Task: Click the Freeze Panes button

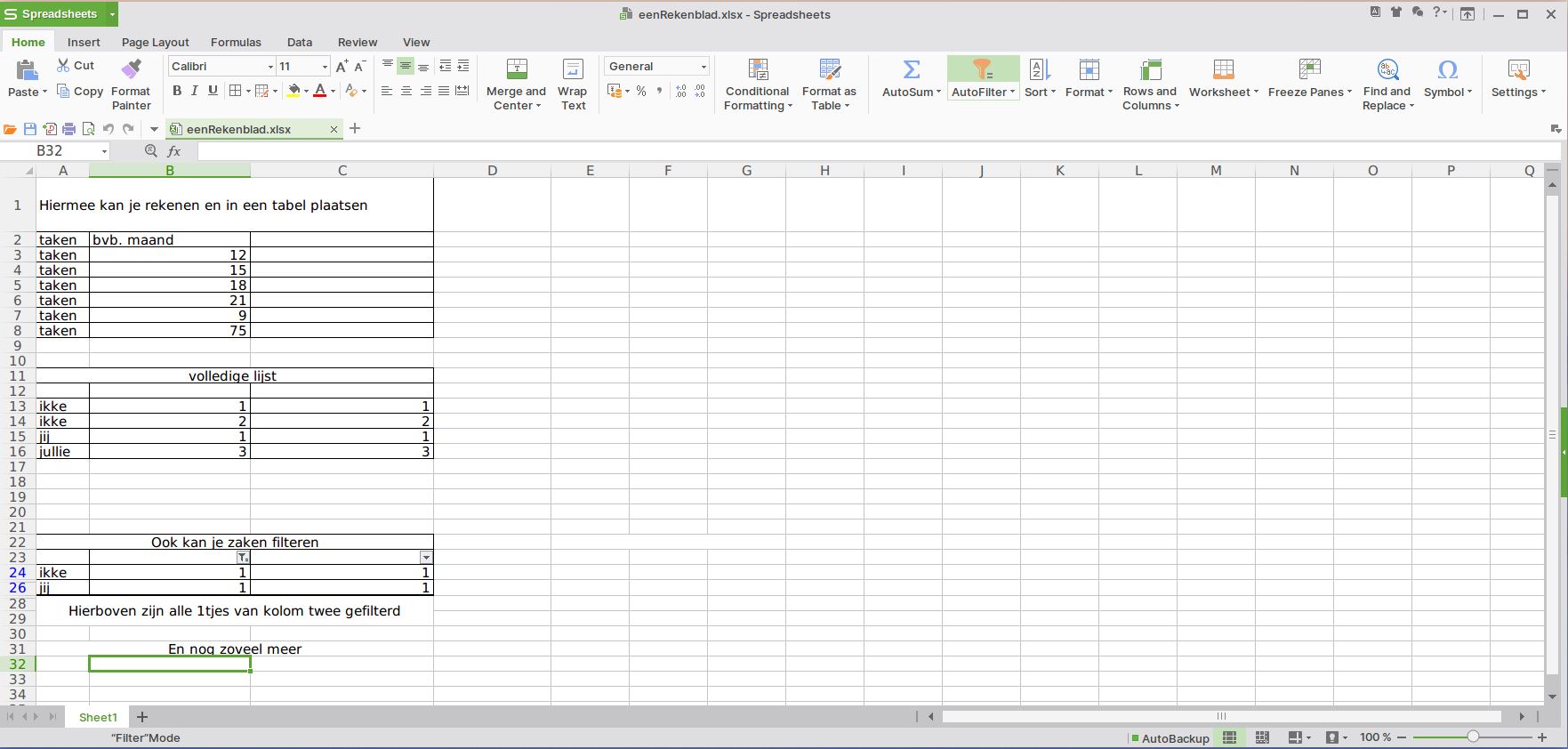Action: pyautogui.click(x=1309, y=78)
